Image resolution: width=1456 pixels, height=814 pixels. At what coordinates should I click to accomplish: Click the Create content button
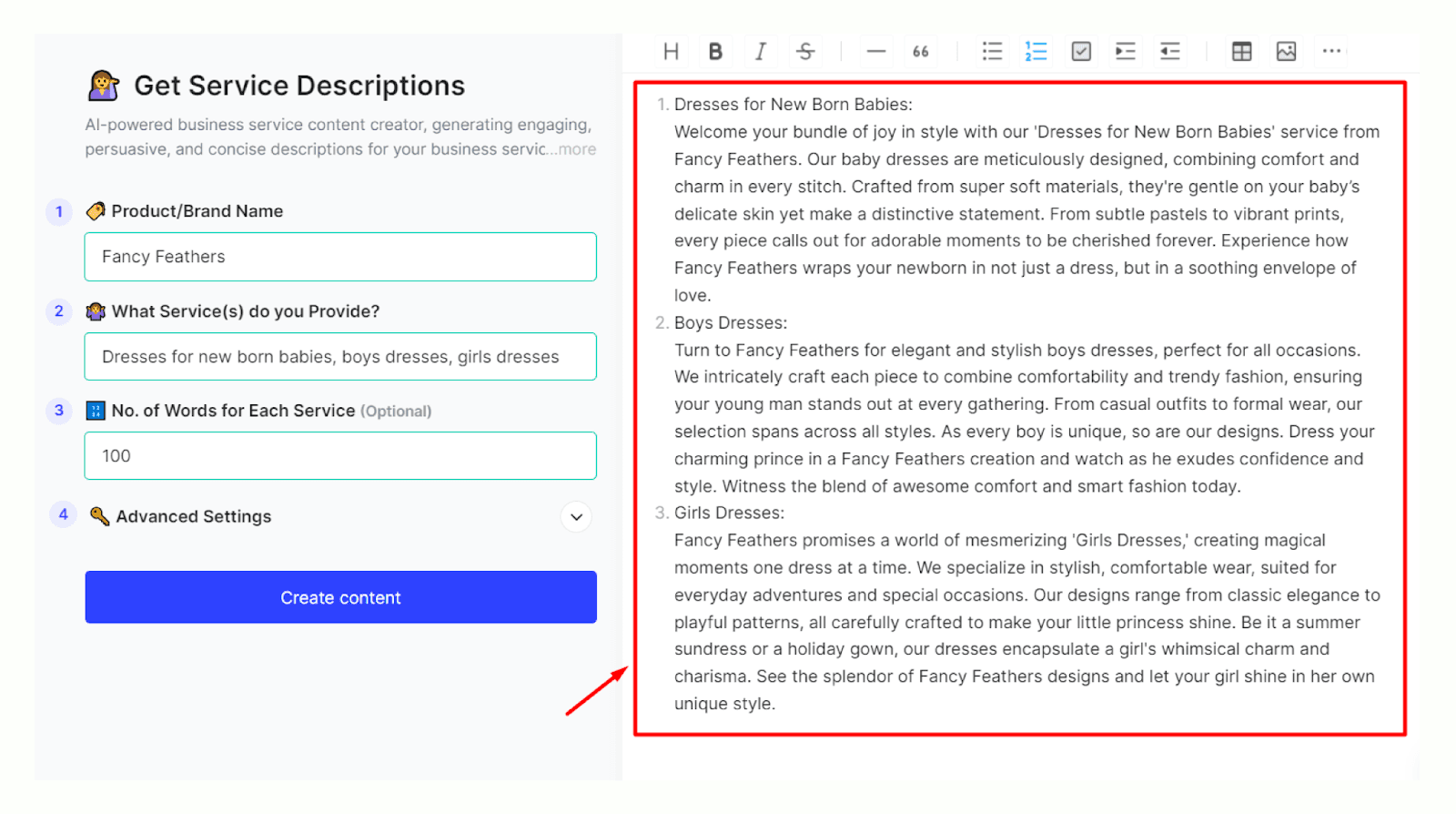pos(341,597)
